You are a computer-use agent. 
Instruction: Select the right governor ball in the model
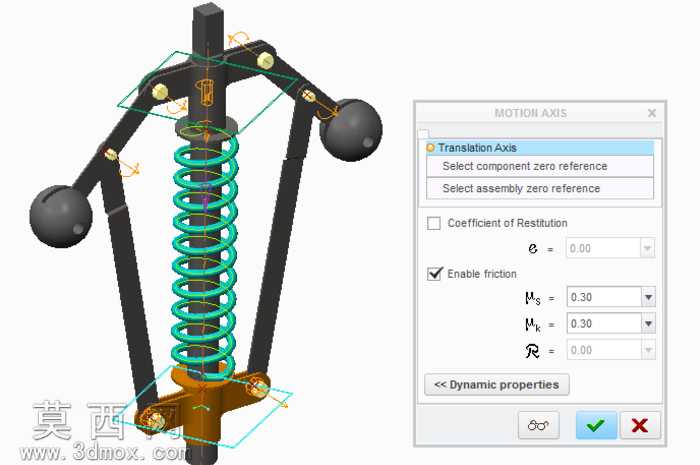351,130
